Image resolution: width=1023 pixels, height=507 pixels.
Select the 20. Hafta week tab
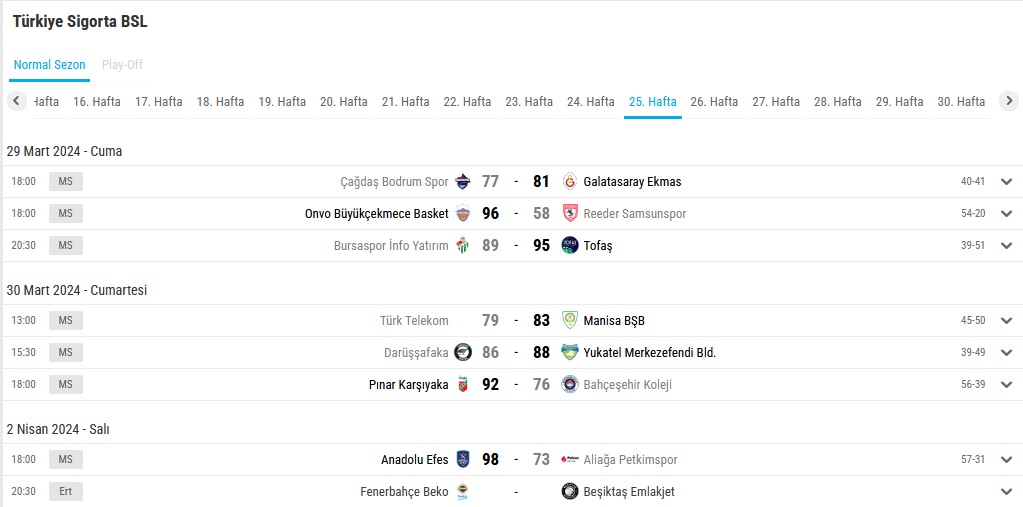click(x=344, y=102)
